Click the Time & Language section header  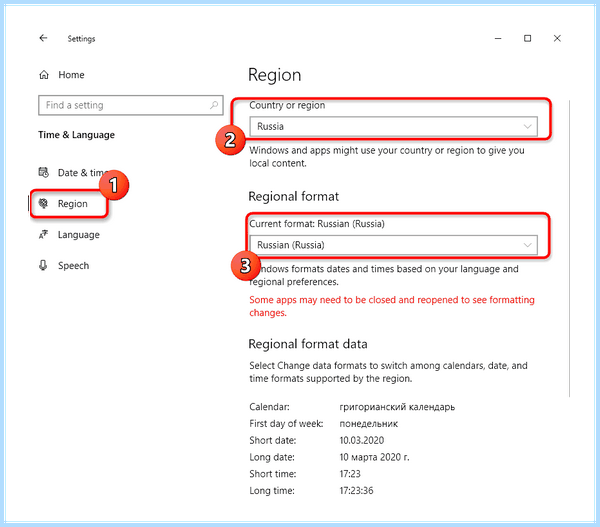[77, 135]
